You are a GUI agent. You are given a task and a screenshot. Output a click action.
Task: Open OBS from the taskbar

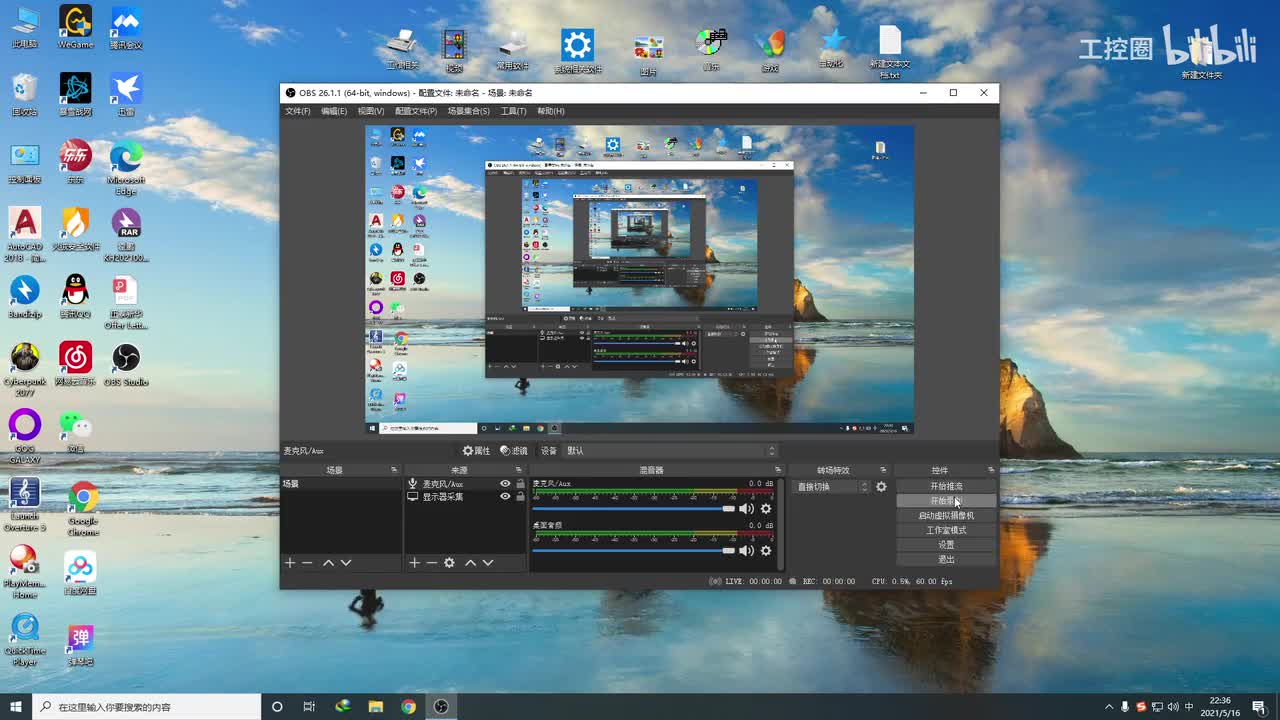point(441,707)
